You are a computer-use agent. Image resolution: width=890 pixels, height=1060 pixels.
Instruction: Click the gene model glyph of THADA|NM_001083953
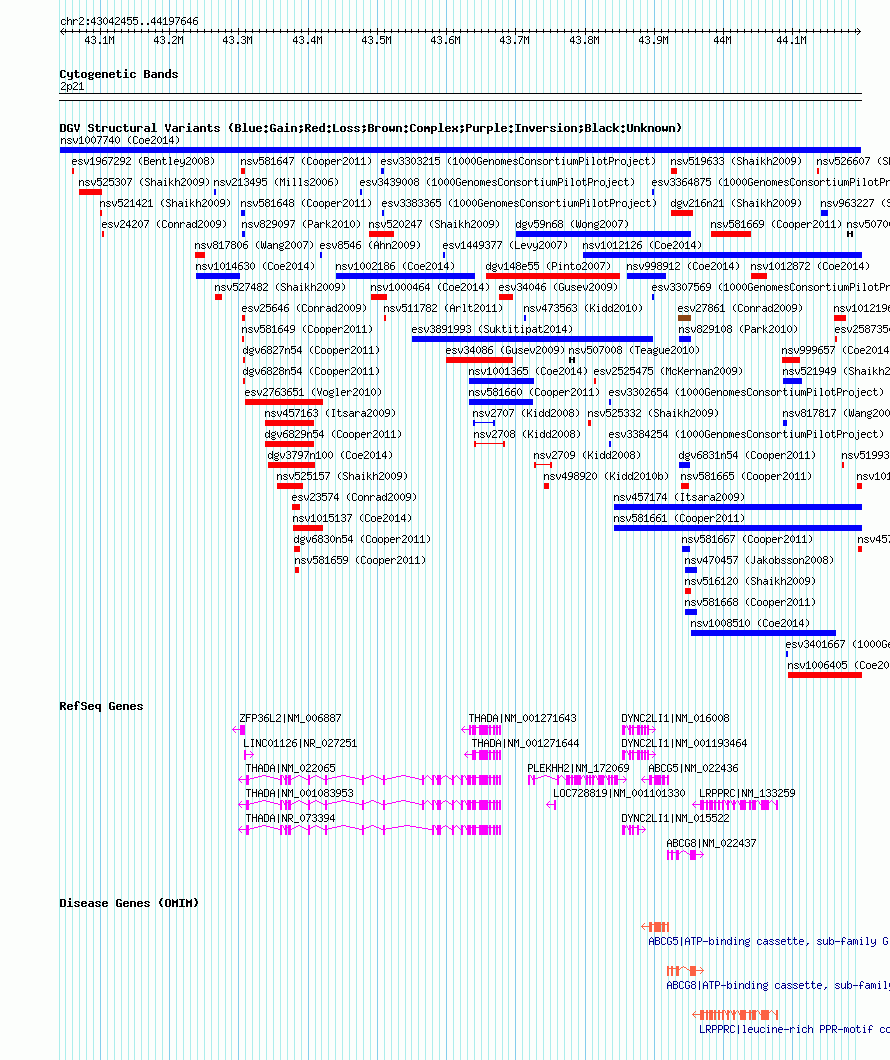(x=370, y=805)
